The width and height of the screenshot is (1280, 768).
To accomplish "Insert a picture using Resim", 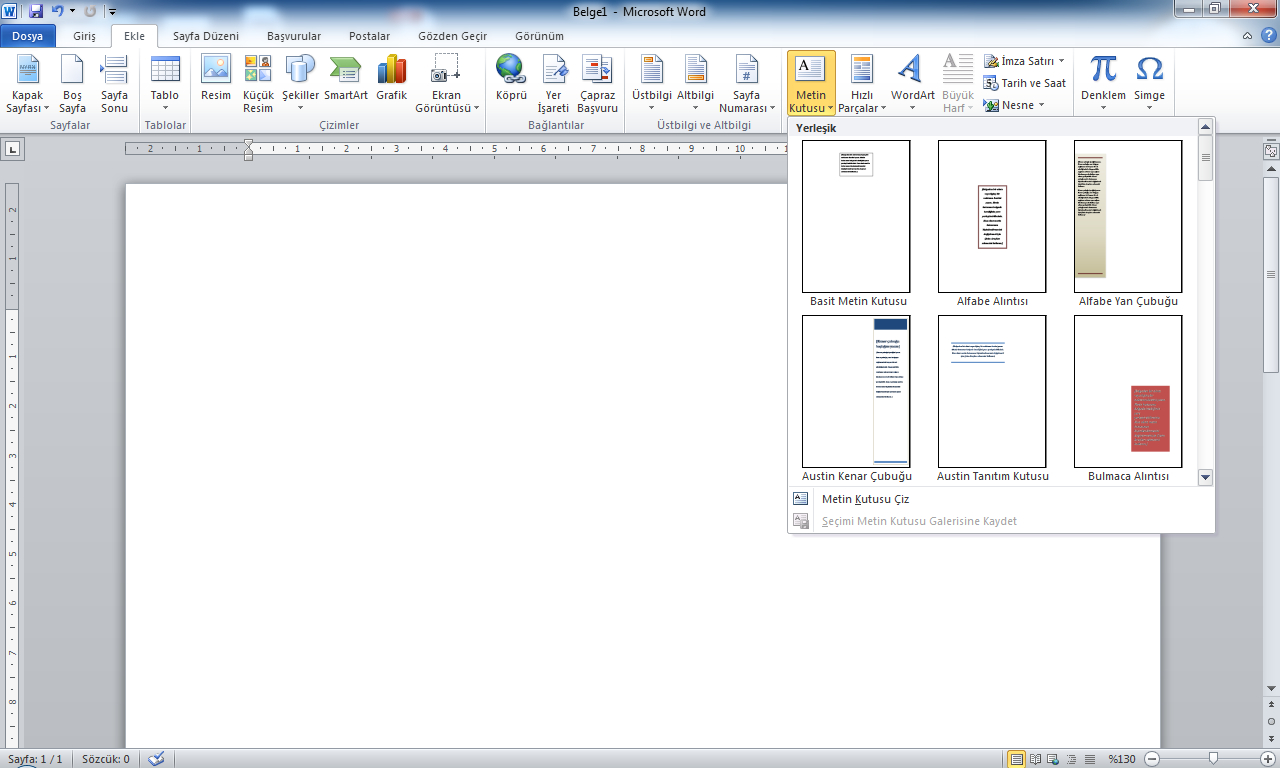I will pyautogui.click(x=216, y=84).
